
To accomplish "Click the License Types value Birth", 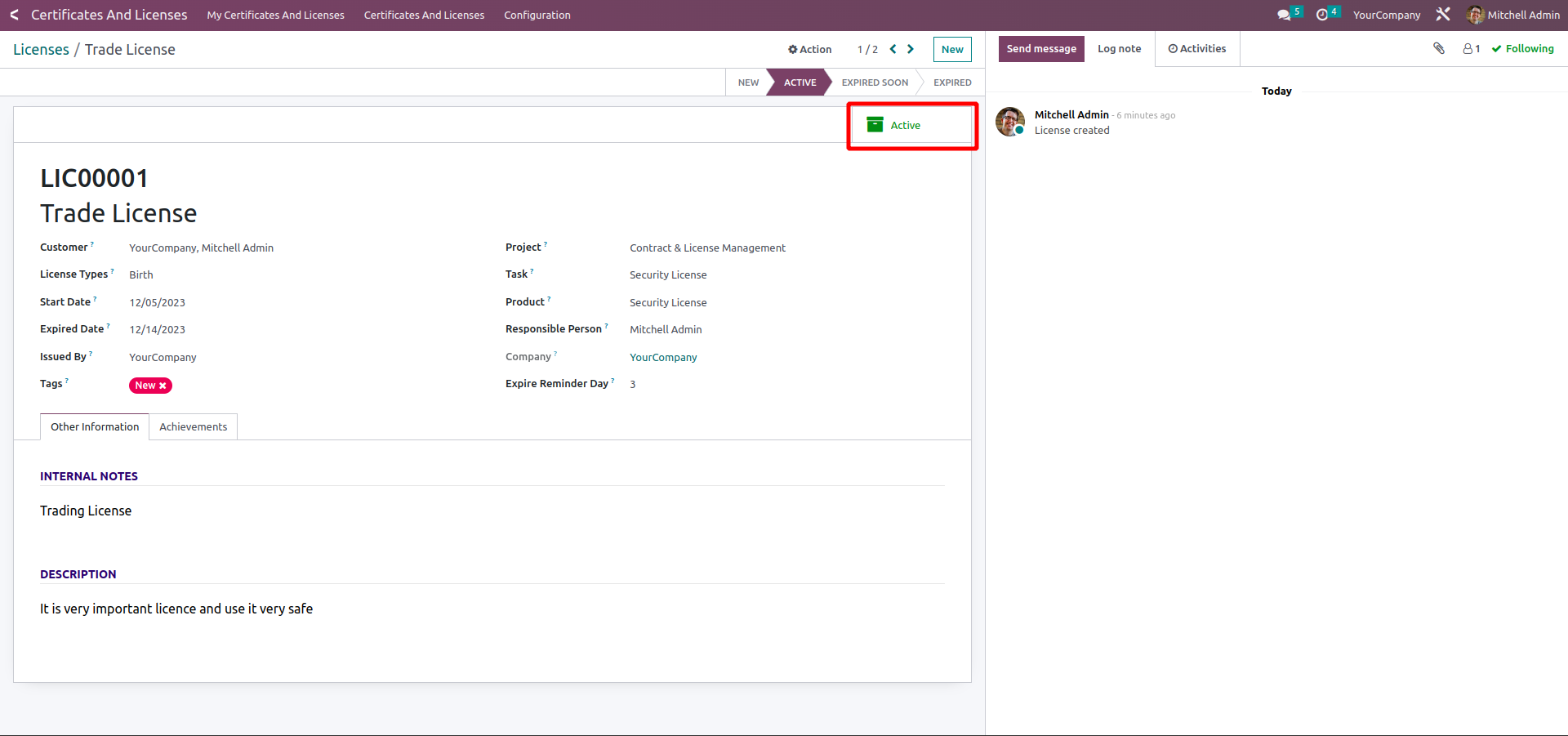I will click(x=141, y=274).
